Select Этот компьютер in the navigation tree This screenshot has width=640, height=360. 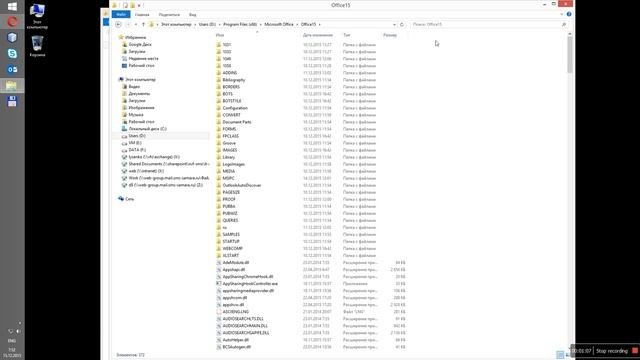[x=140, y=80]
